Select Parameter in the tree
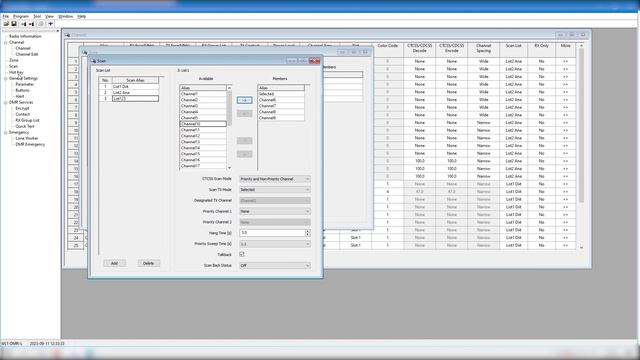Screen dimensions: 640x360 (x=24, y=84)
